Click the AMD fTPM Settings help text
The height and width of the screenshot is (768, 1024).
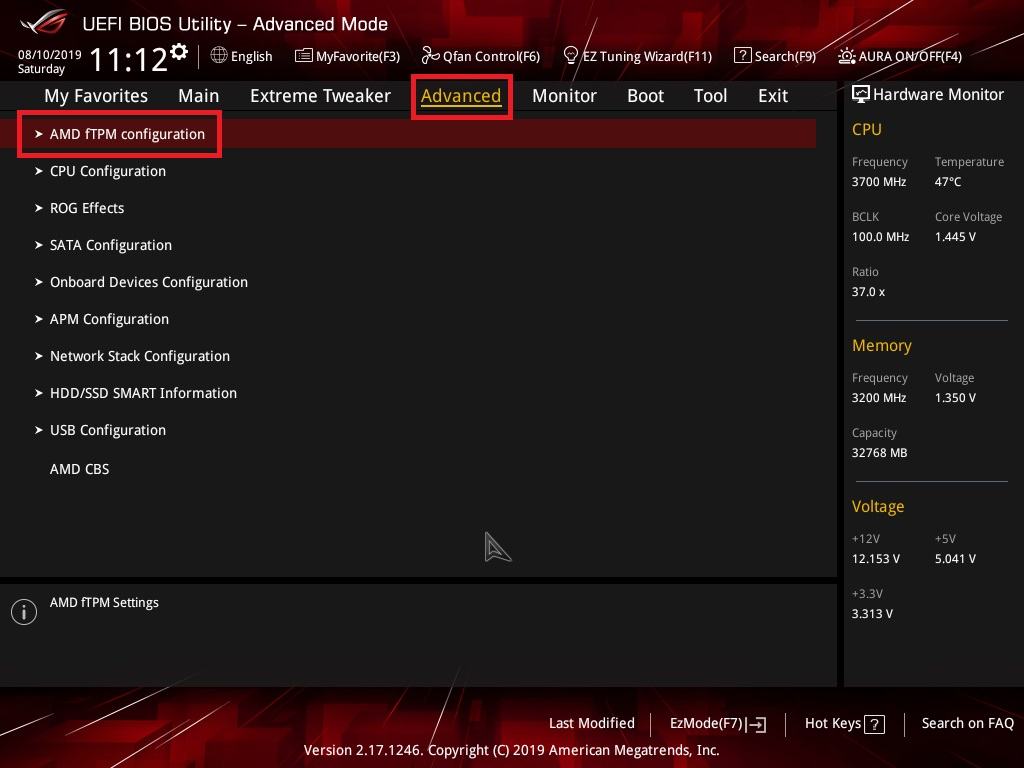pyautogui.click(x=104, y=603)
